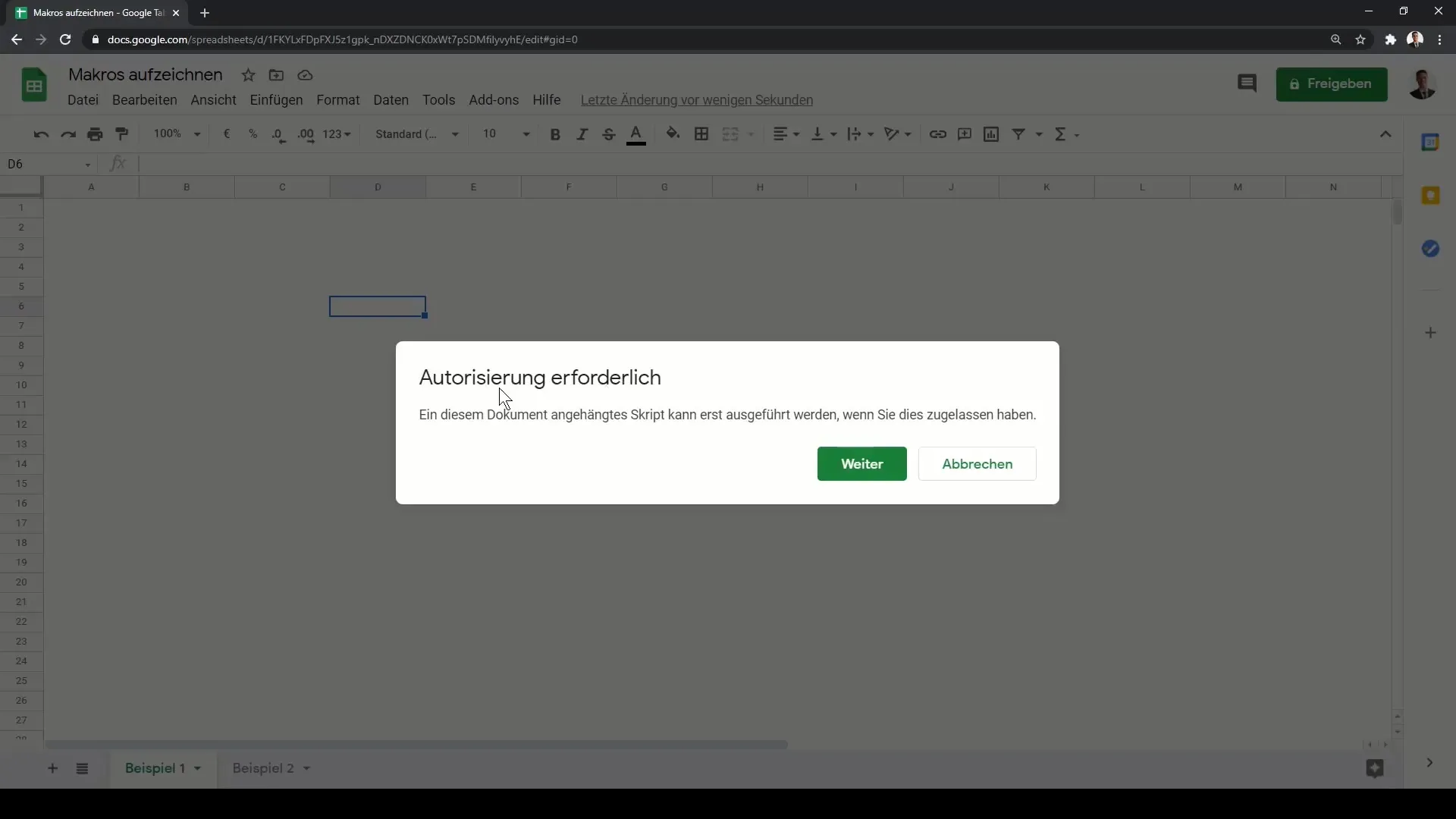This screenshot has width=1456, height=819.
Task: Expand the font size dropdown
Action: pyautogui.click(x=527, y=134)
